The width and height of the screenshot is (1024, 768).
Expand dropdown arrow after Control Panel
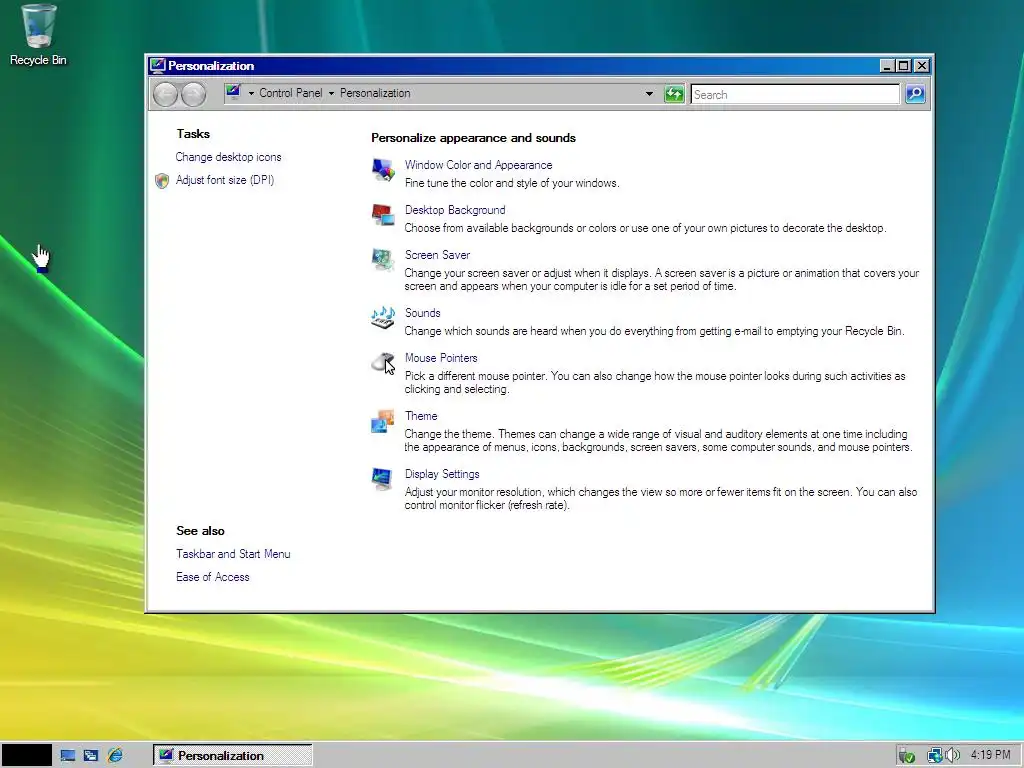coord(331,93)
